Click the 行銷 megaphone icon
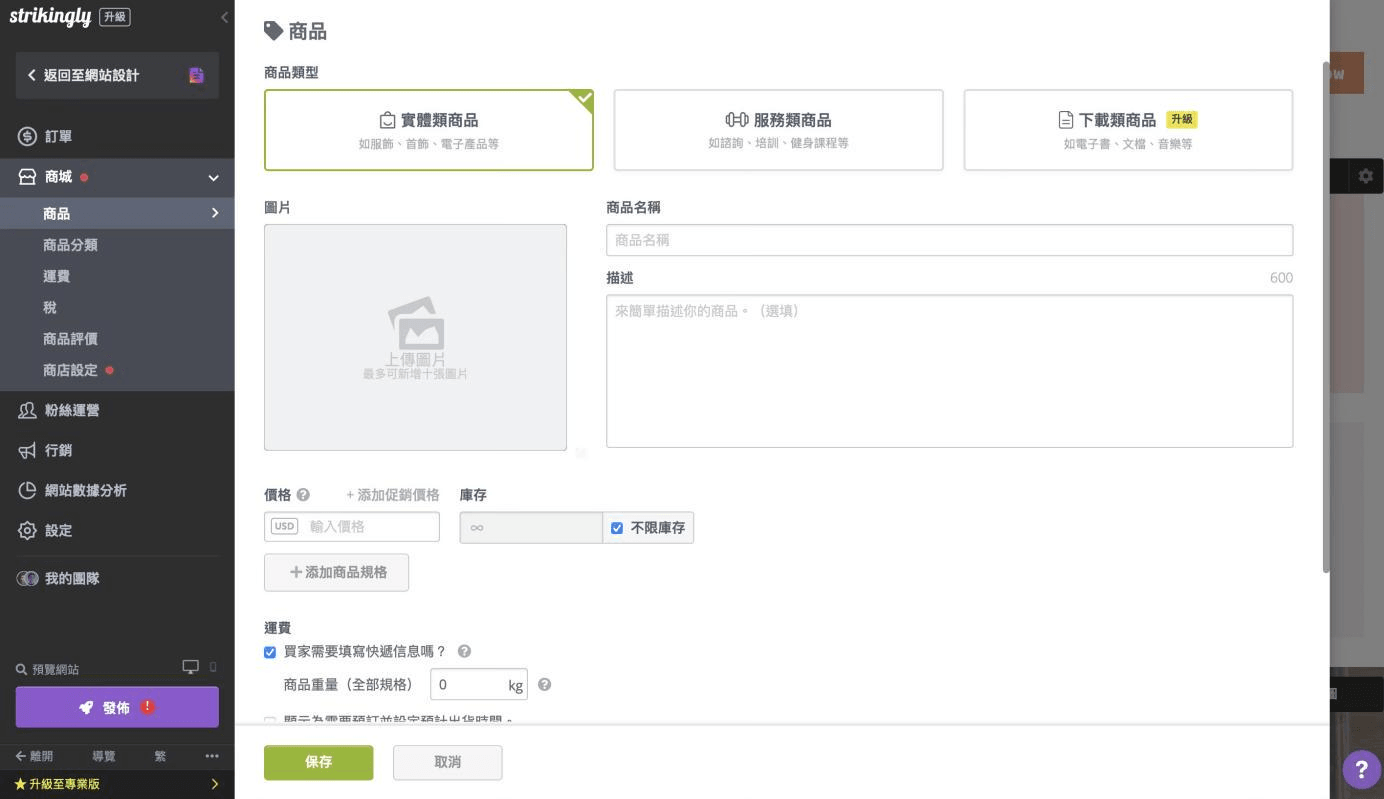This screenshot has height=799, width=1384. (28, 451)
